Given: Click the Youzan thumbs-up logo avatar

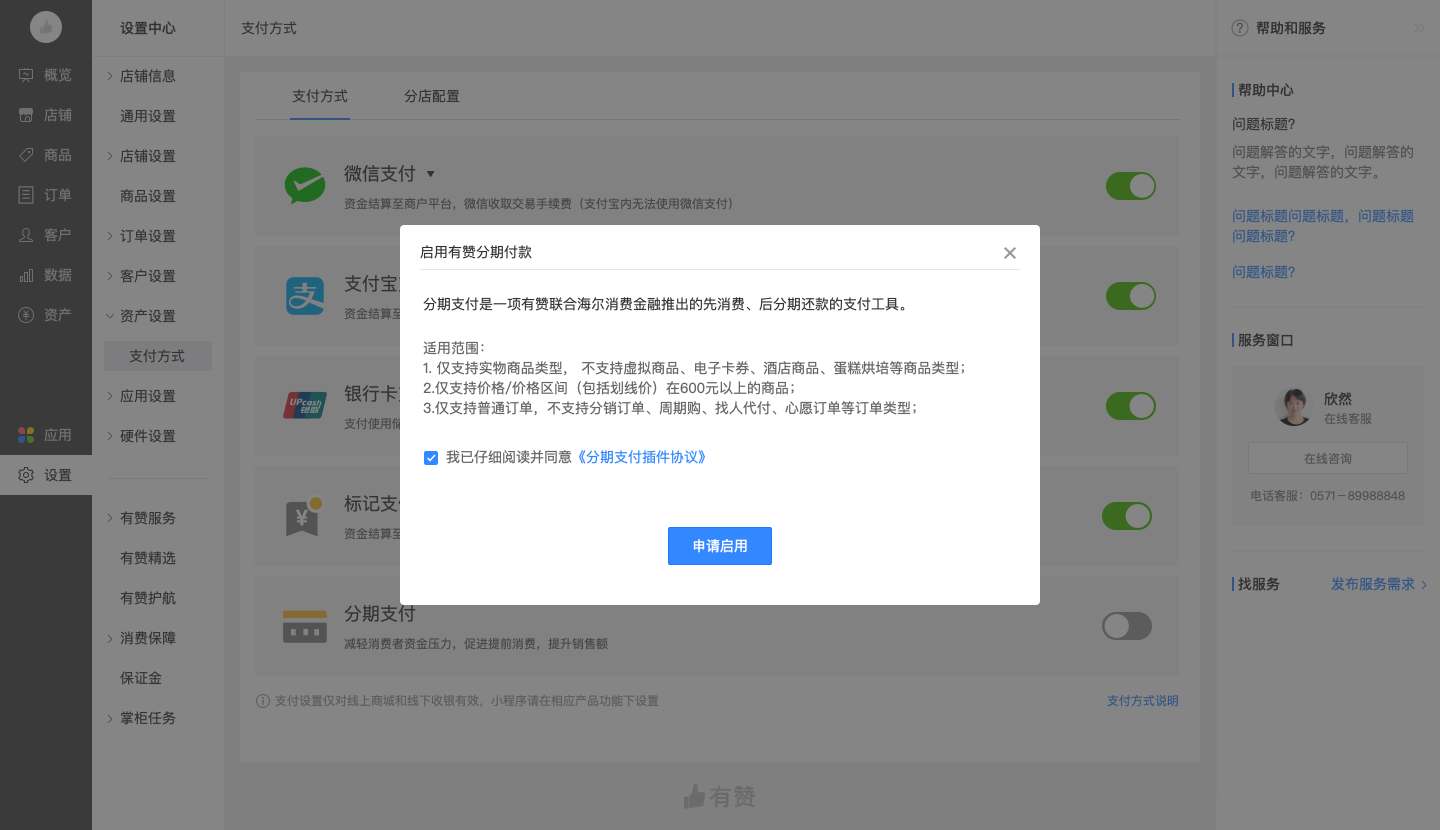Looking at the screenshot, I should pyautogui.click(x=46, y=28).
